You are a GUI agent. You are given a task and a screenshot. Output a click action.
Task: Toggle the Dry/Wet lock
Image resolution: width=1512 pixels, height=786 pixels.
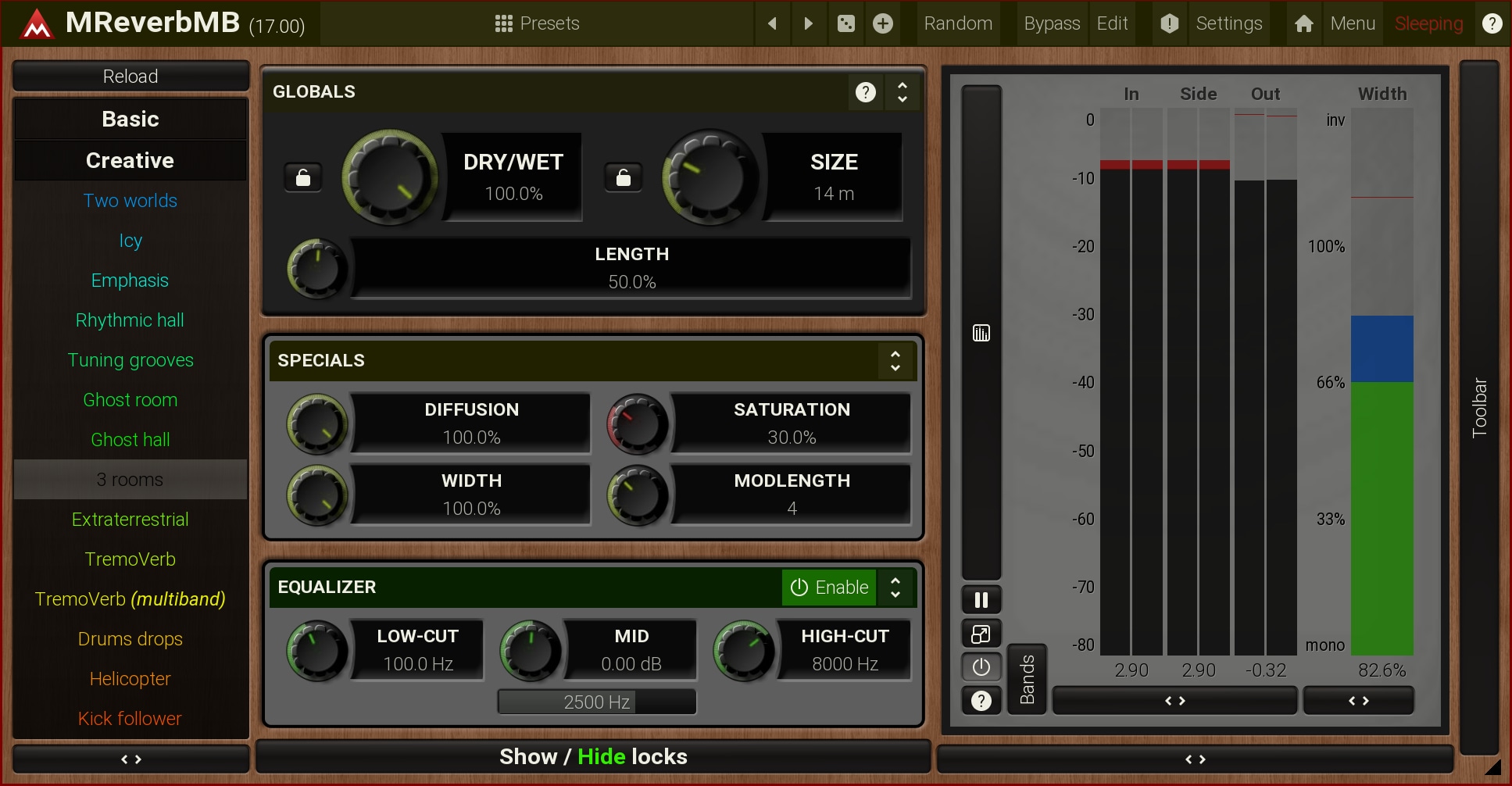pyautogui.click(x=303, y=178)
